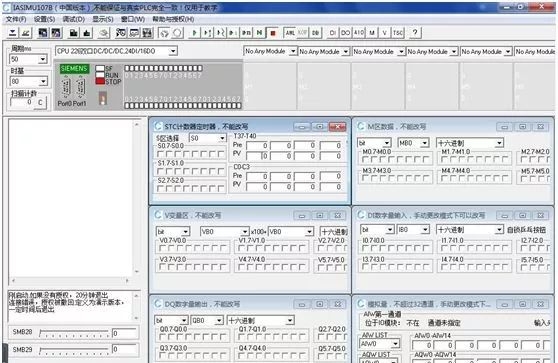Click the Port1 serial connector icon
Screen dimensions: 558x363
pos(81,88)
